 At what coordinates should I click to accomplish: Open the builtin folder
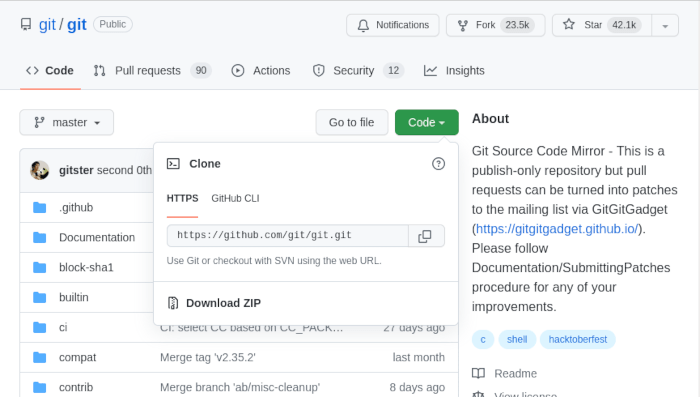(x=74, y=297)
